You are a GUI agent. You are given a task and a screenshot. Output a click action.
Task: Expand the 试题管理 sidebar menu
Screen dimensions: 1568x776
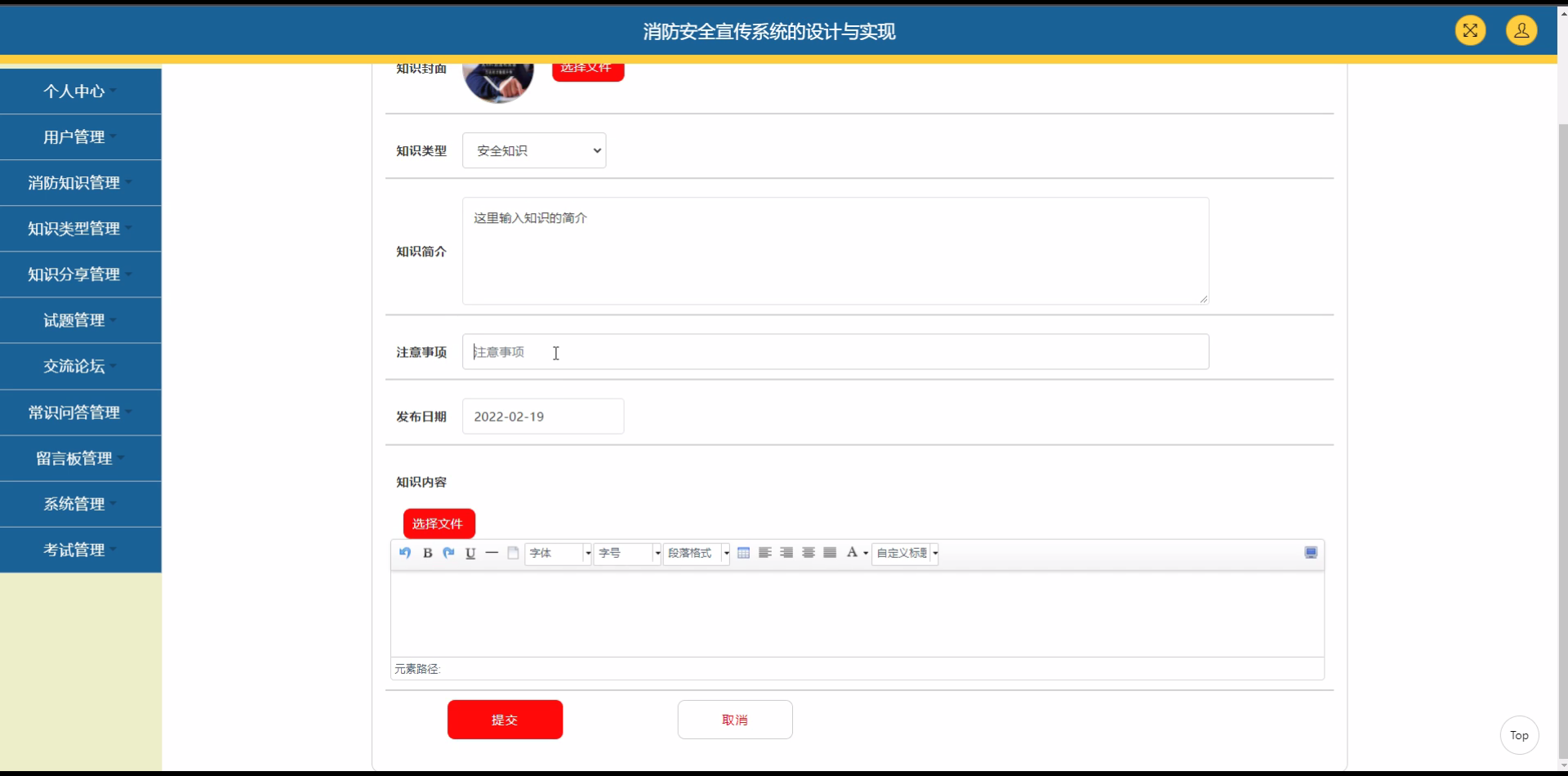pyautogui.click(x=80, y=320)
